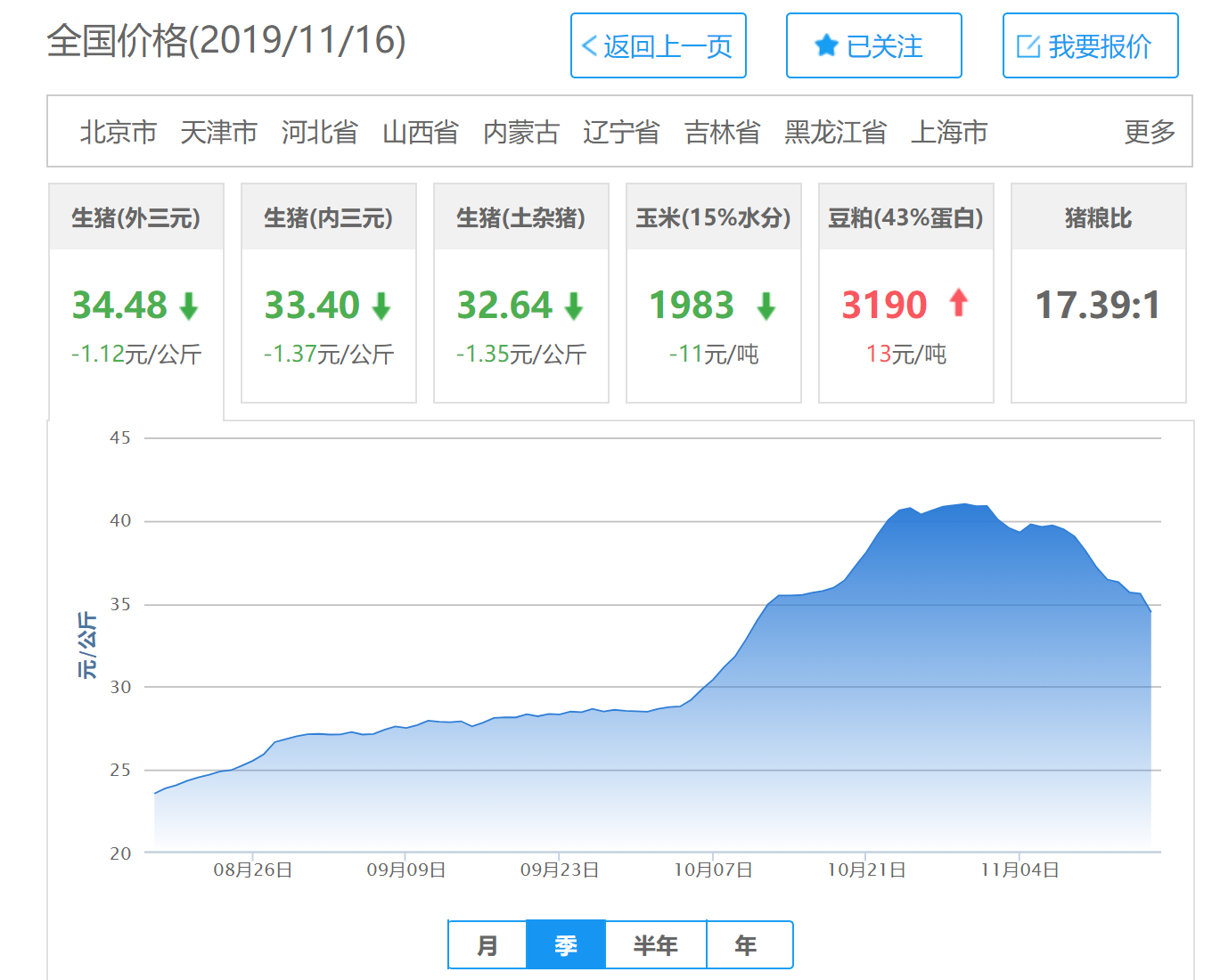Click the red up arrow beside 3190

coord(959,303)
